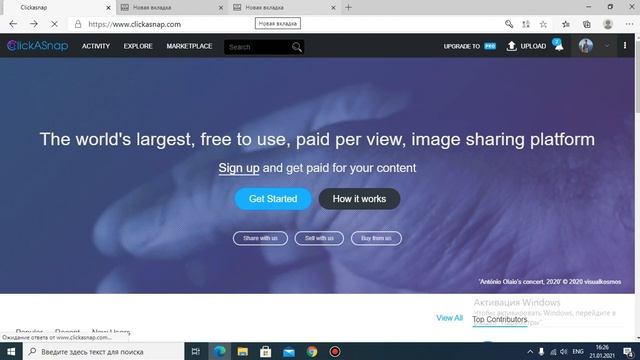Click the Sell with us button

[319, 238]
